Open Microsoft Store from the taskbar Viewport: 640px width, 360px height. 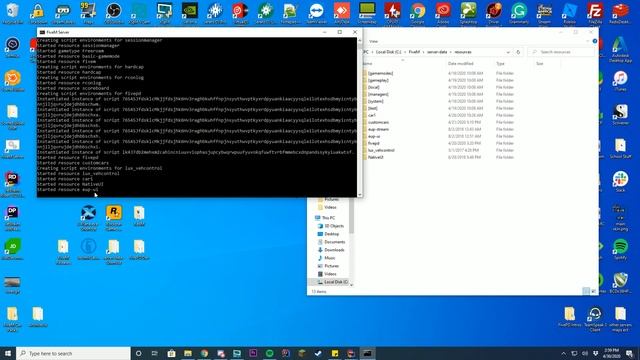[x=171, y=353]
